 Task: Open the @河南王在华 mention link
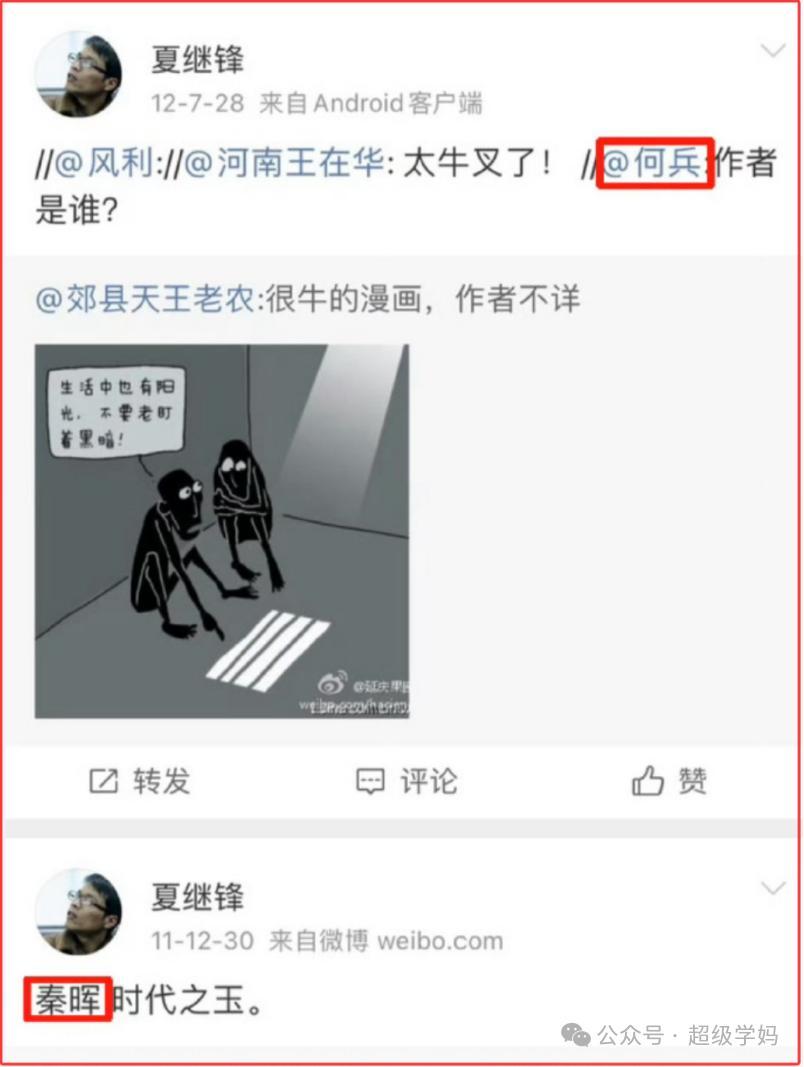point(284,163)
